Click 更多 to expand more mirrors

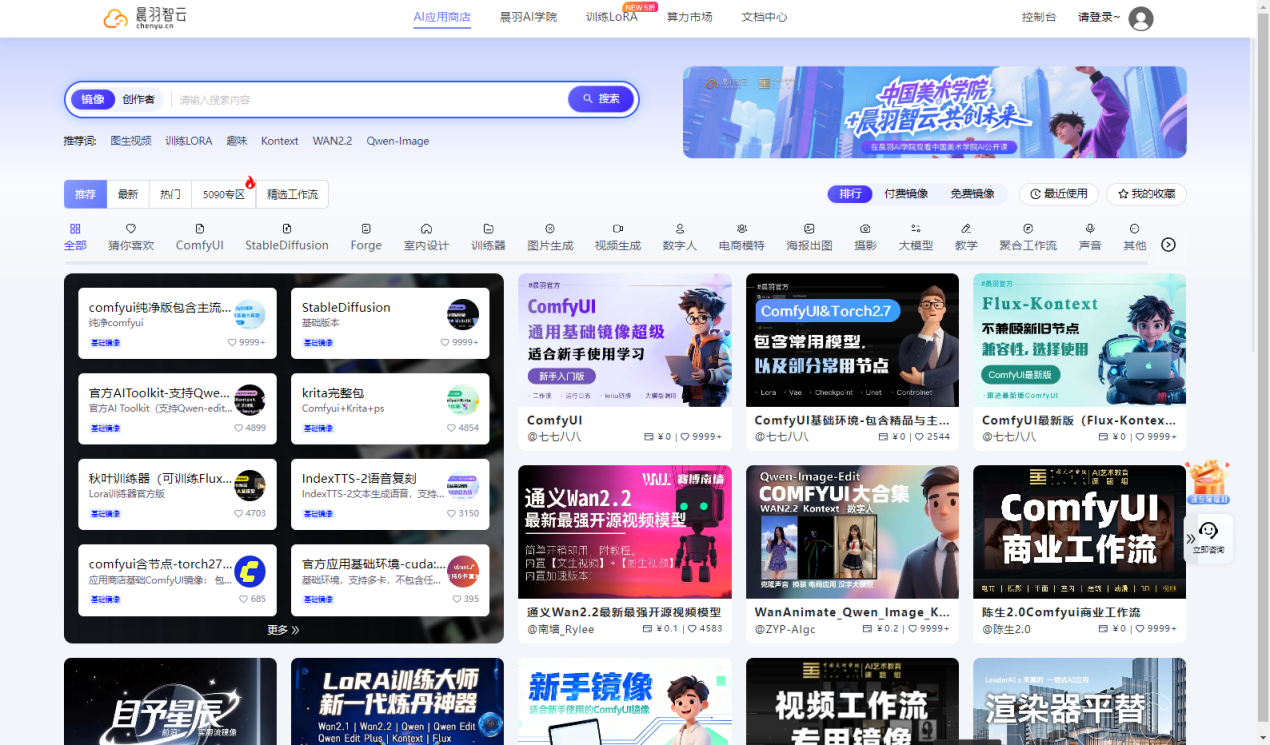(x=284, y=630)
